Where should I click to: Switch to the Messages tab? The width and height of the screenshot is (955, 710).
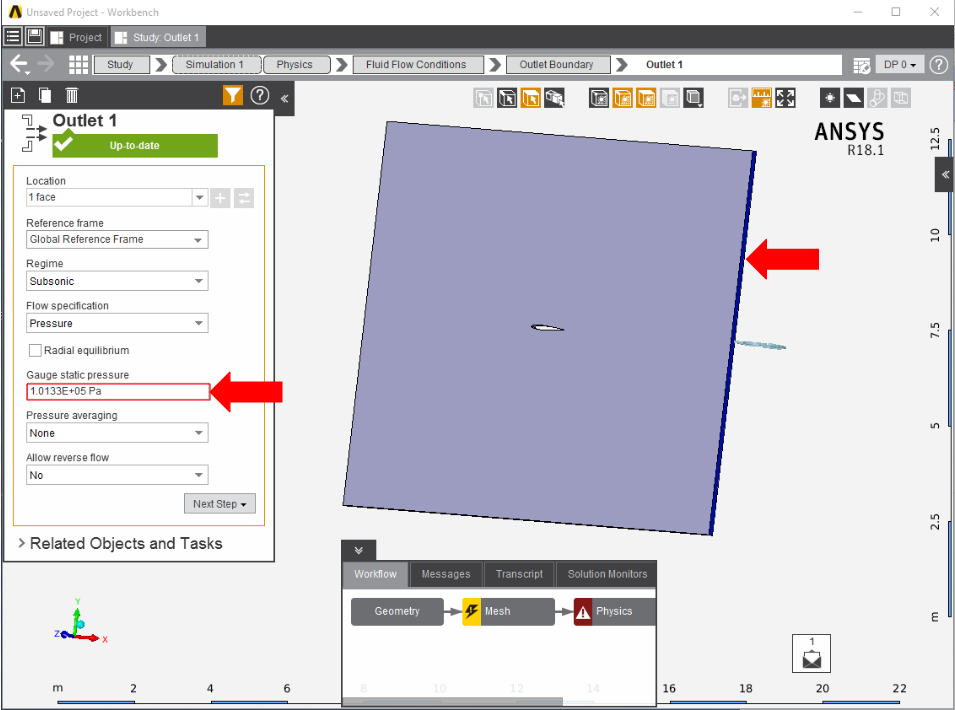446,574
